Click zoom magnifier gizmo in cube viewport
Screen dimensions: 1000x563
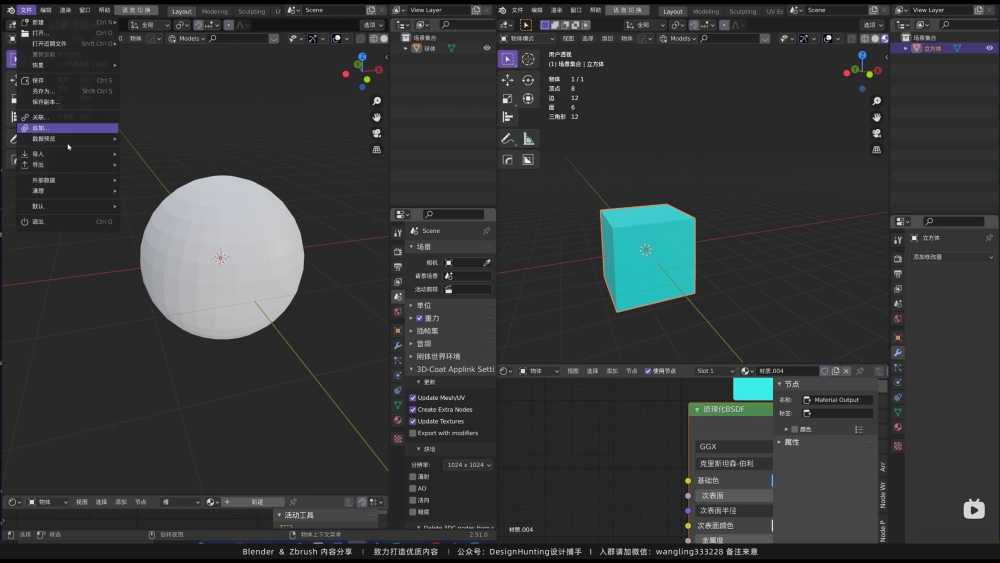(877, 101)
